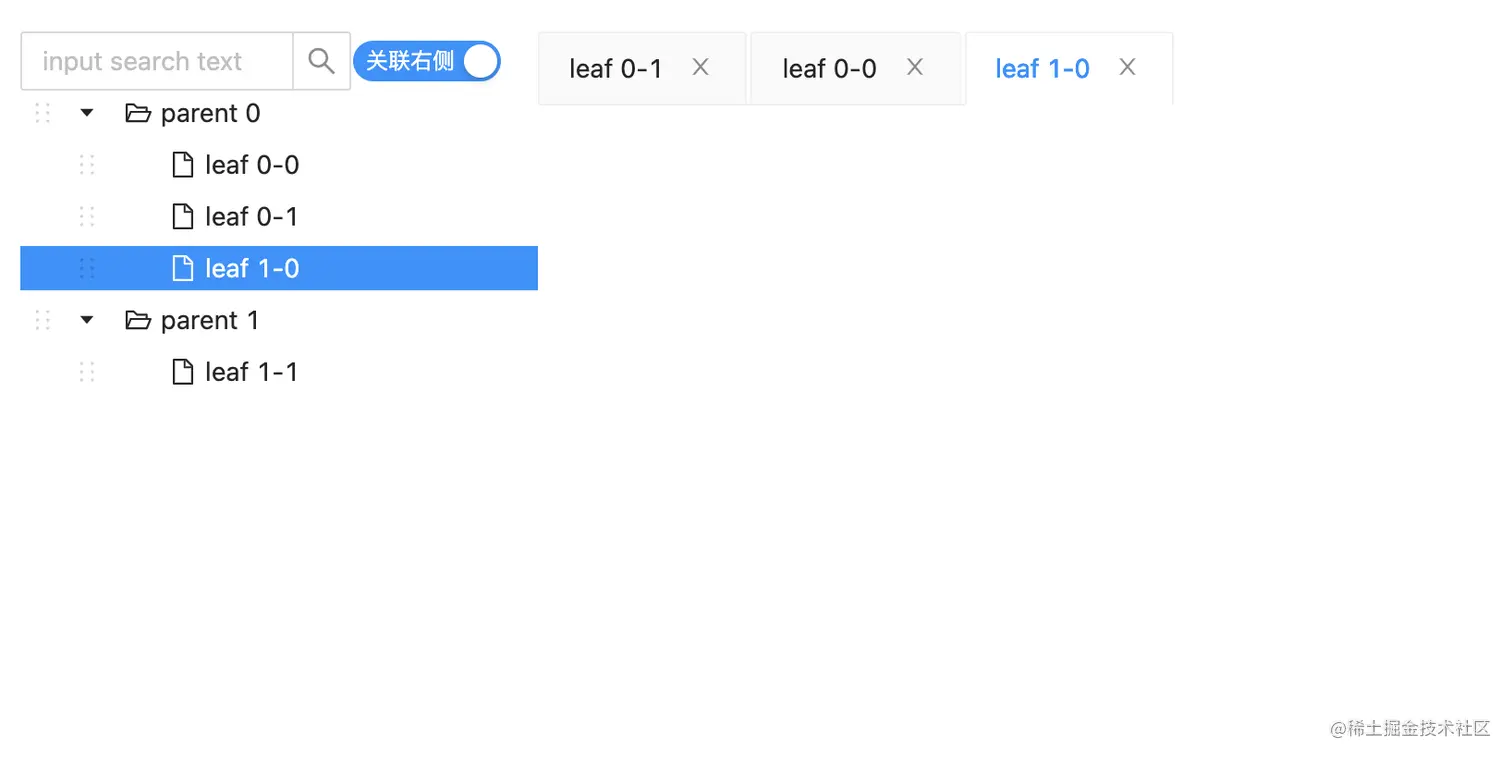The width and height of the screenshot is (1512, 760).
Task: Click the drag handle beside leaf 0-1
Action: 86,216
